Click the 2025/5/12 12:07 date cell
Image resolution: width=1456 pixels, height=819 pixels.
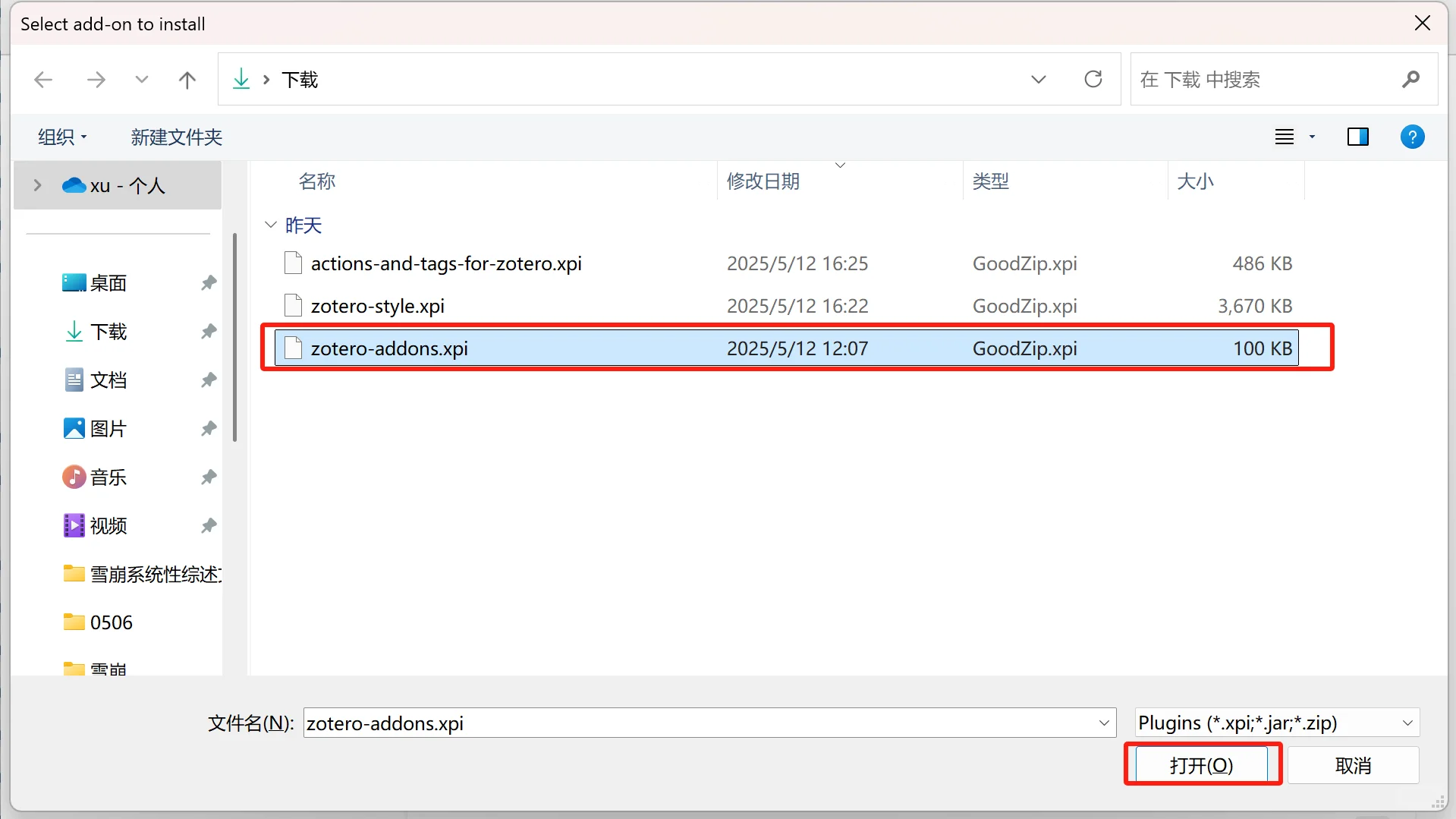click(797, 348)
